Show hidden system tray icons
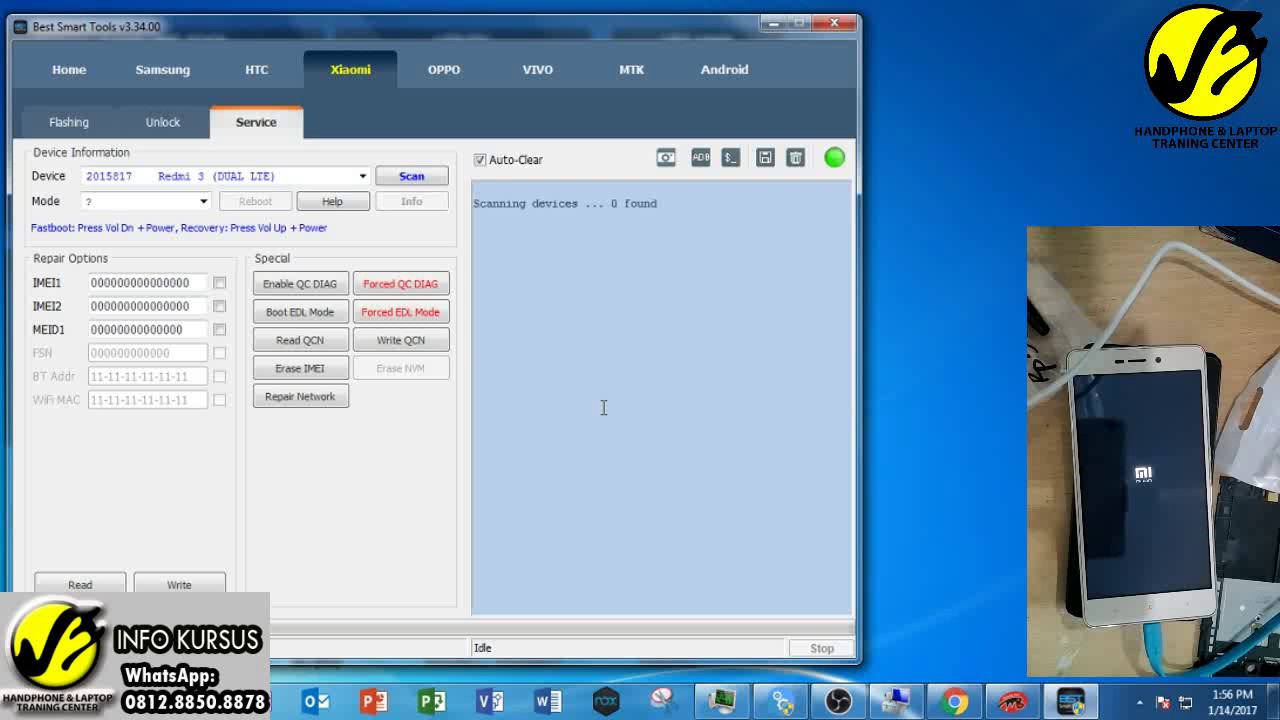 pos(1140,702)
